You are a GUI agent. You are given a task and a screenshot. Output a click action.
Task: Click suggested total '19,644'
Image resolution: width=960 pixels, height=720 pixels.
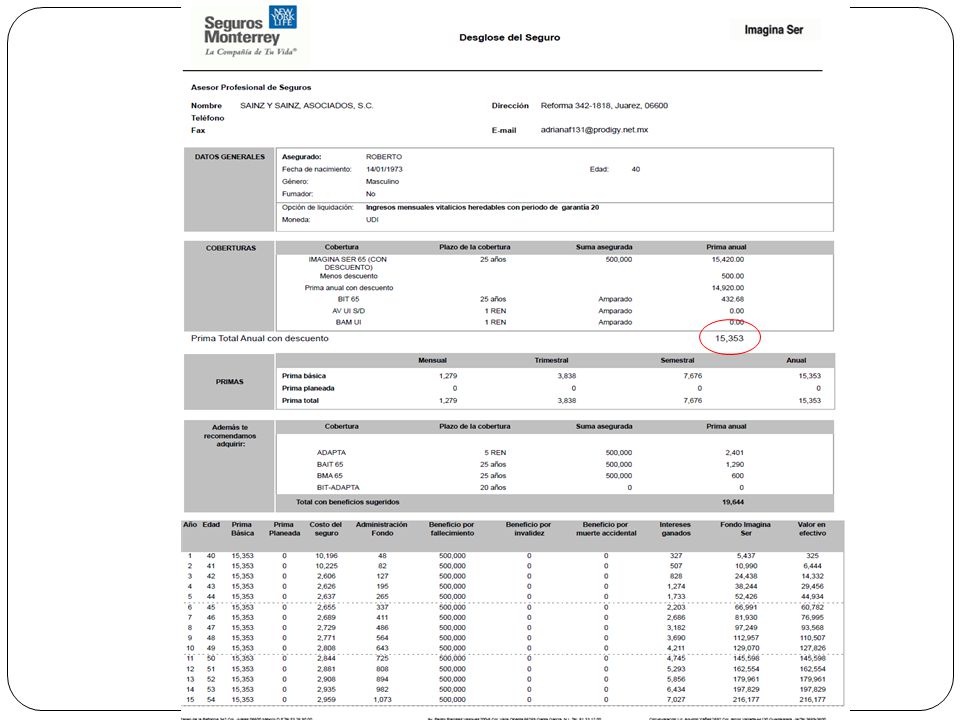[733, 502]
